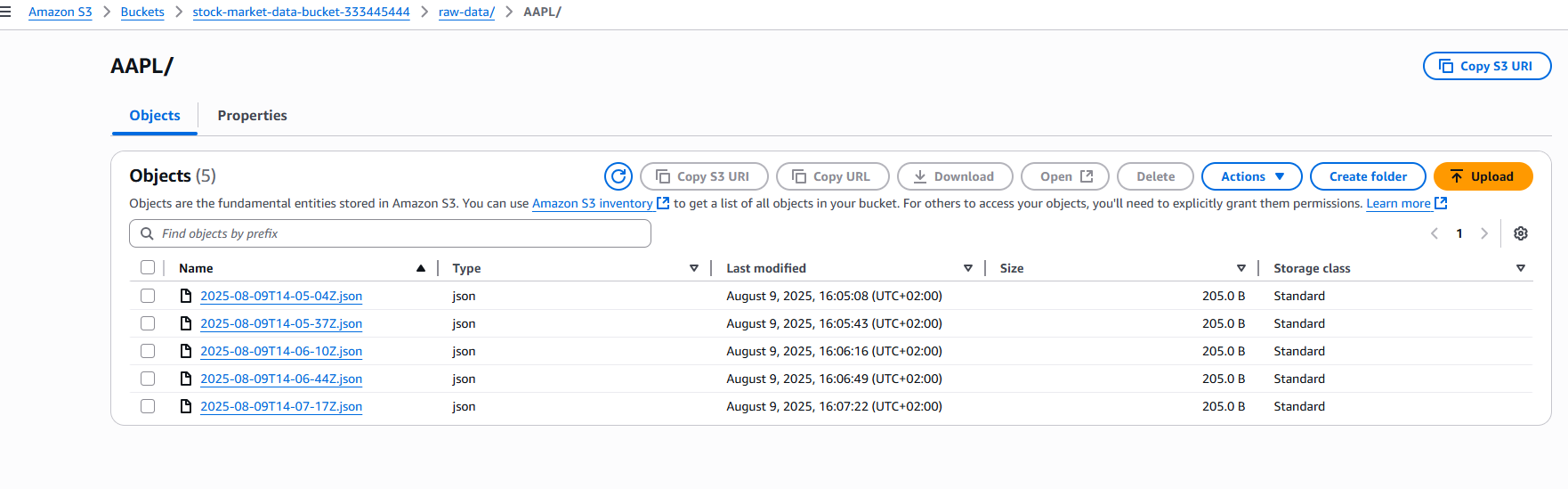Viewport: 1568px width, 489px height.
Task: Click timestamp August 9, 2025, 16:06:16
Action: pyautogui.click(x=834, y=351)
